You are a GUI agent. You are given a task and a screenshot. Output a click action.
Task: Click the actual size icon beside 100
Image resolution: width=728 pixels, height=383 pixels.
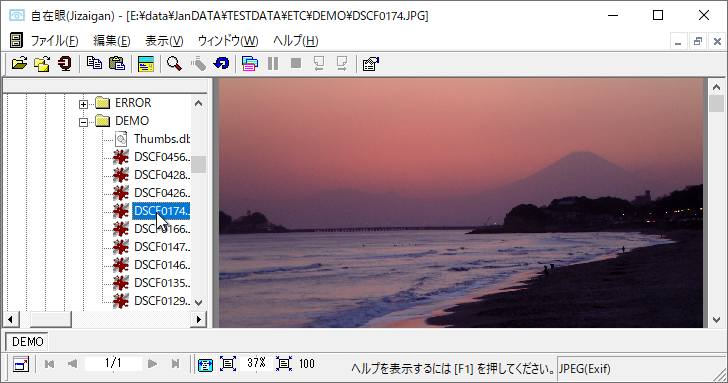[x=284, y=364]
